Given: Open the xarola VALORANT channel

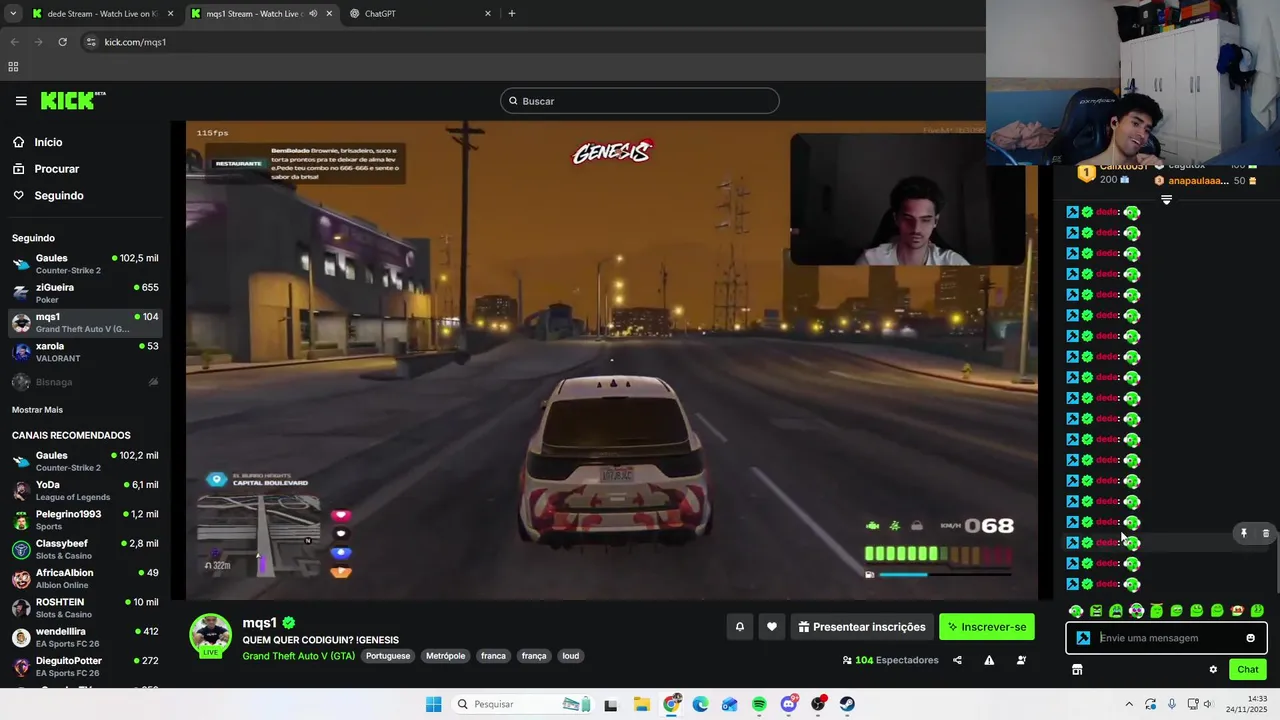Looking at the screenshot, I should [85, 352].
